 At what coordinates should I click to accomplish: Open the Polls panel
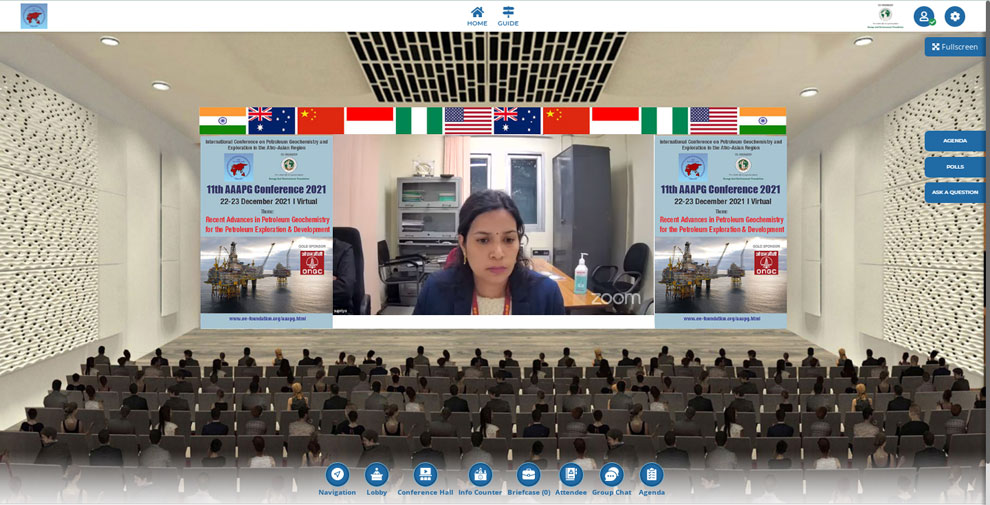[x=955, y=167]
